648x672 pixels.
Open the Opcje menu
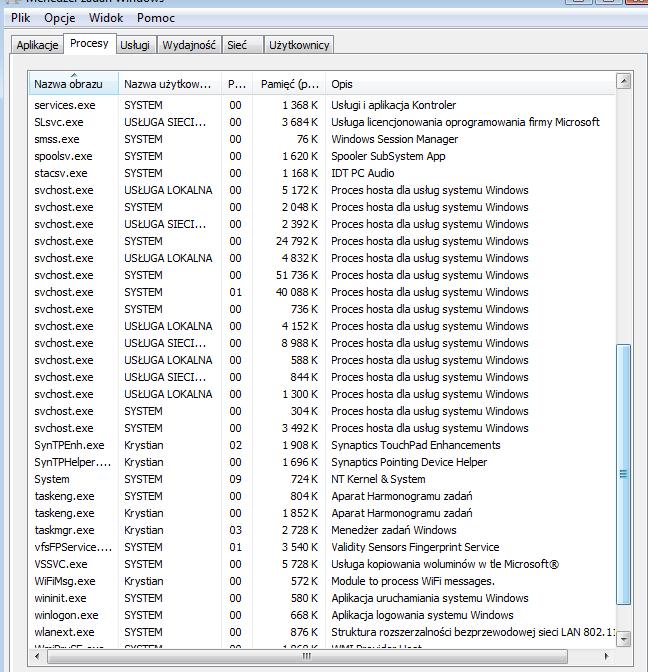(x=60, y=18)
